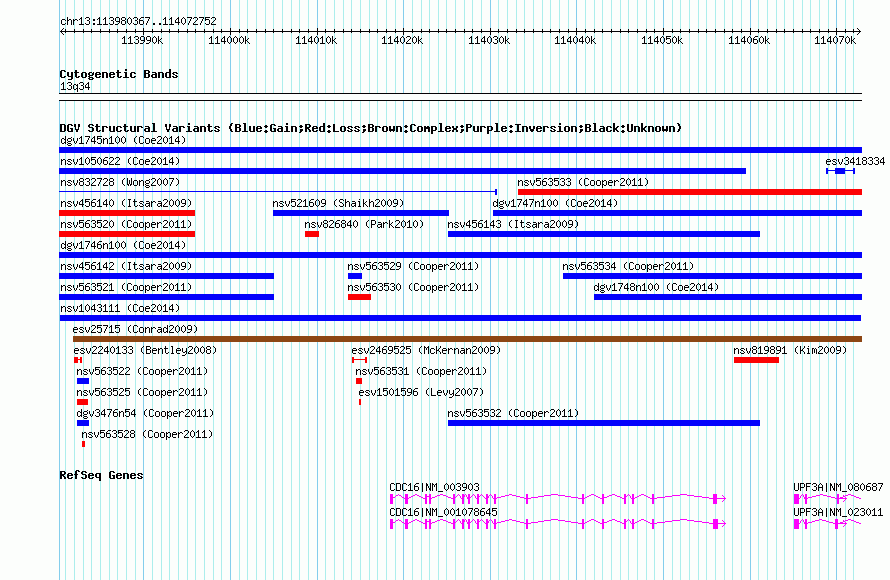
Task: Click the nsv826840 (Park2010) label
Action: tap(364, 224)
